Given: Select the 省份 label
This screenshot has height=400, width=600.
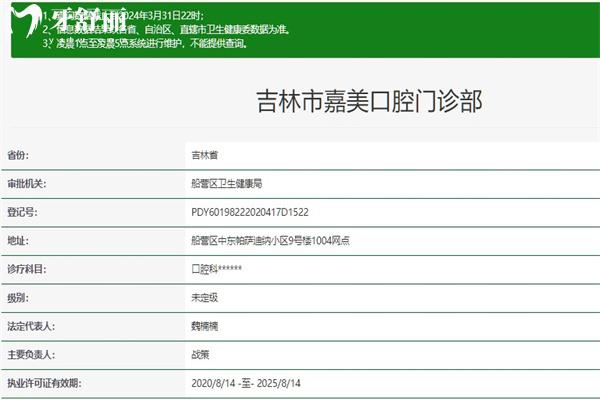Looking at the screenshot, I should coord(18,155).
